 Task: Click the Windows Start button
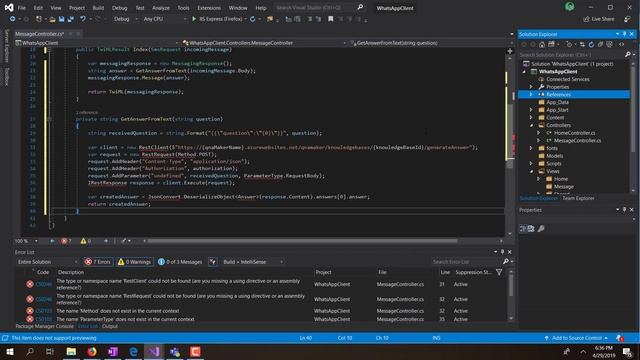(x=9, y=351)
